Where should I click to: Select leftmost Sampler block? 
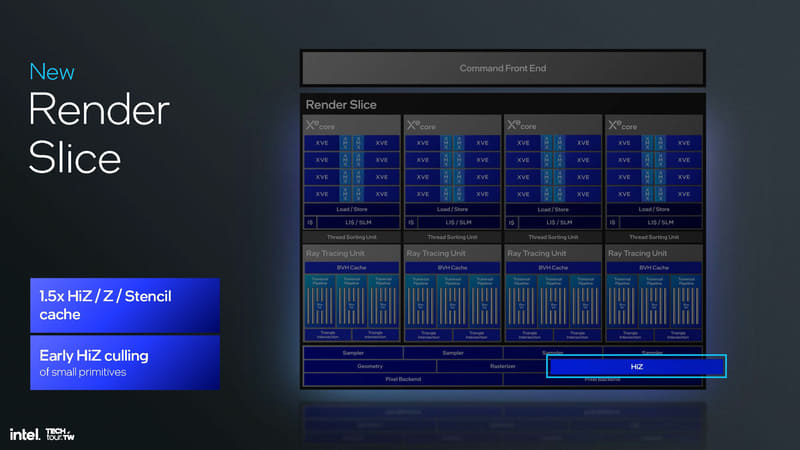coord(353,353)
